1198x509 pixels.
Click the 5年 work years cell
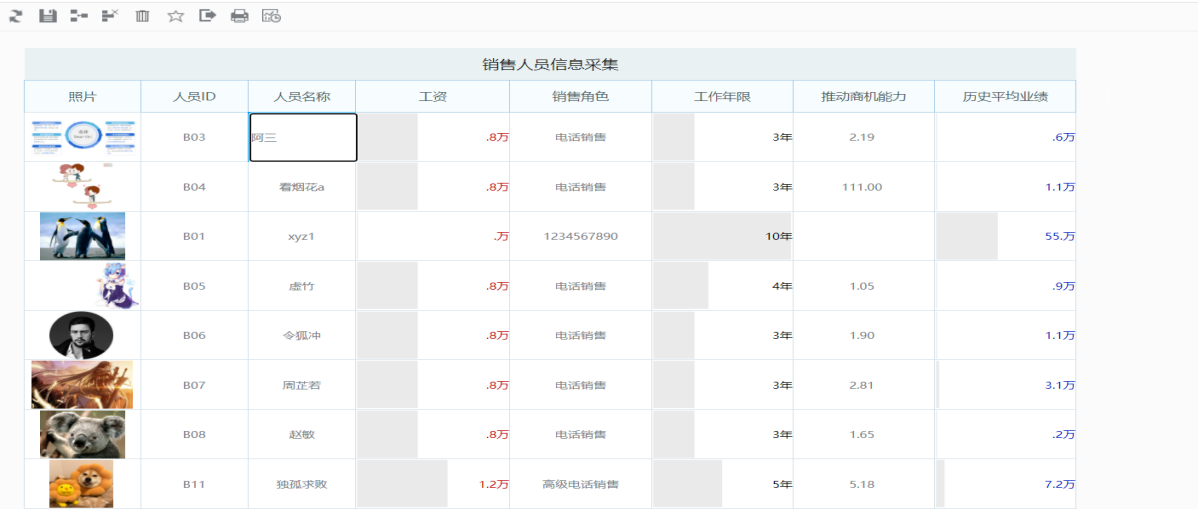click(722, 485)
